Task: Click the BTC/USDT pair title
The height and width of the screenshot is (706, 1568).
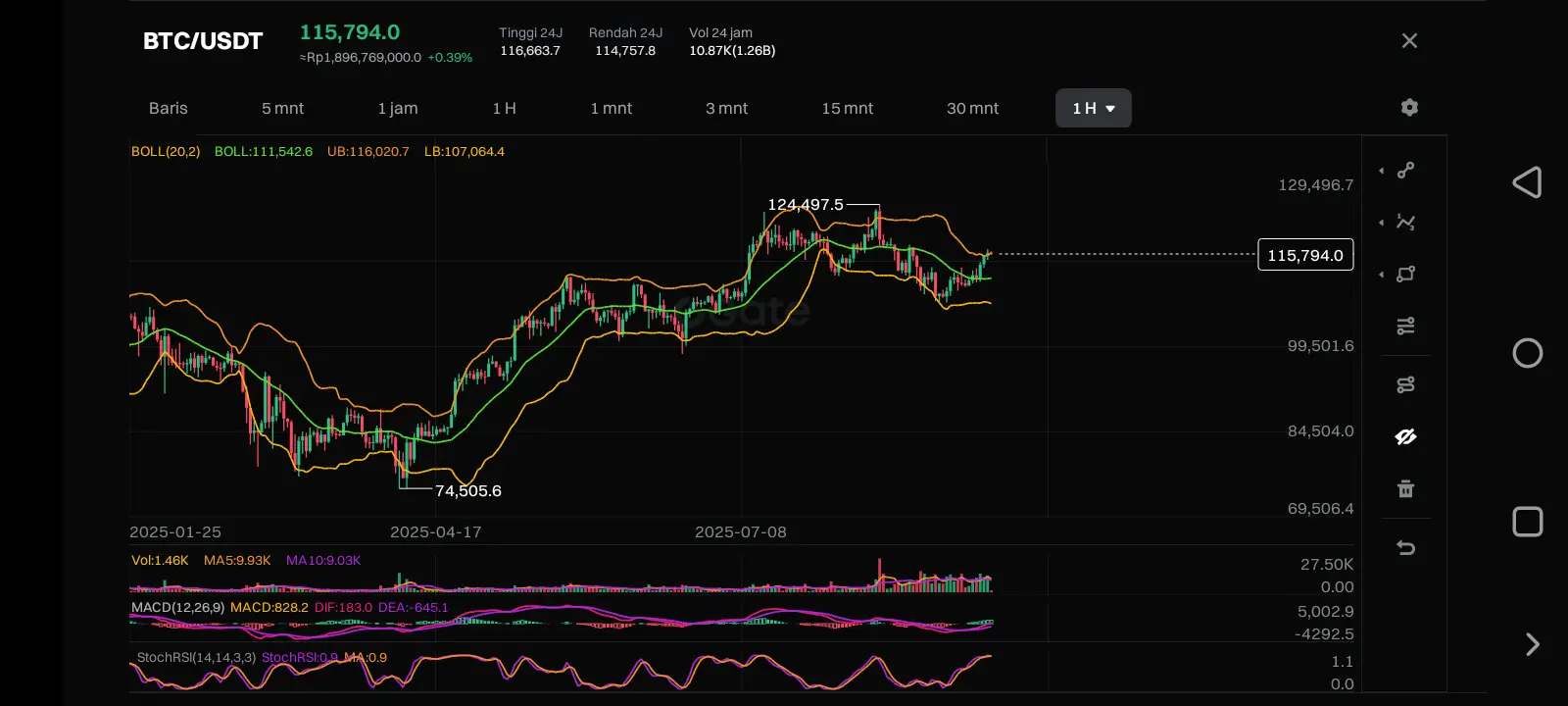Action: click(203, 41)
